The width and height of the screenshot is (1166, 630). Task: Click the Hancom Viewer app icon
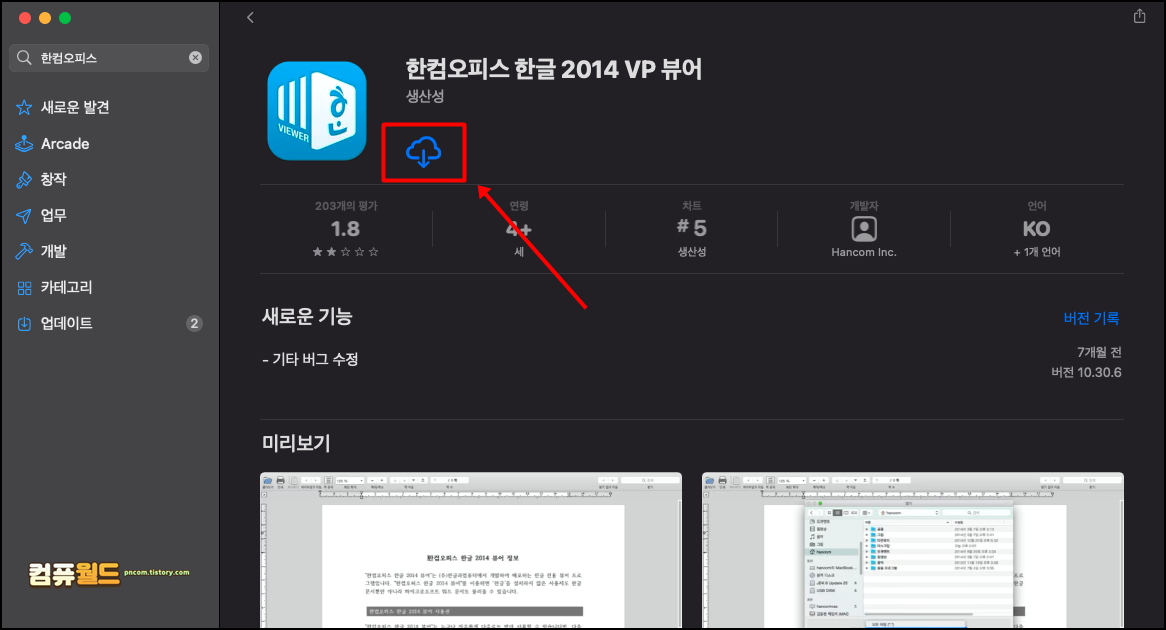[x=317, y=111]
